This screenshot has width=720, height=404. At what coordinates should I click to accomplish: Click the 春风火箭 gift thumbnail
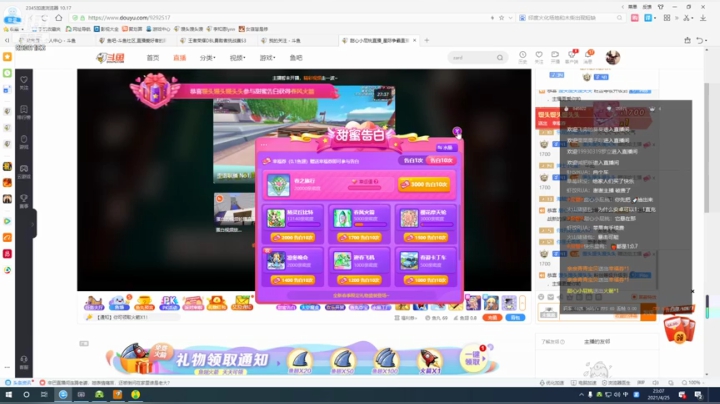click(x=342, y=218)
